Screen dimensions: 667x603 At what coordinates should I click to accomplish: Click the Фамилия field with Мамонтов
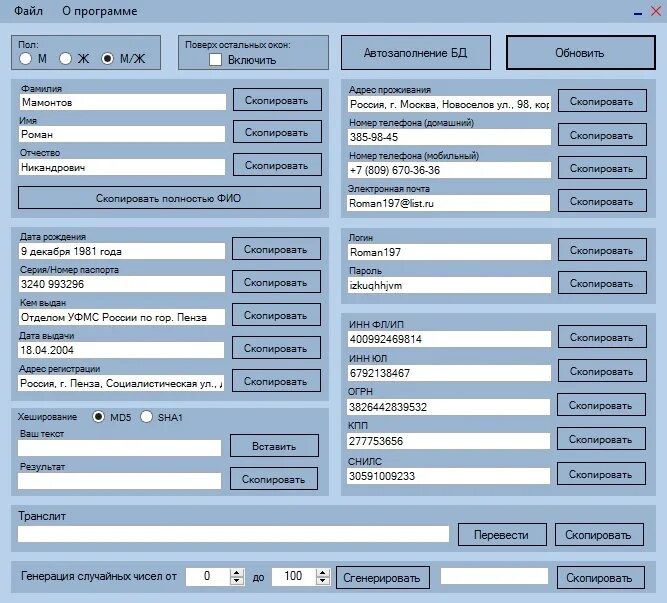click(123, 102)
